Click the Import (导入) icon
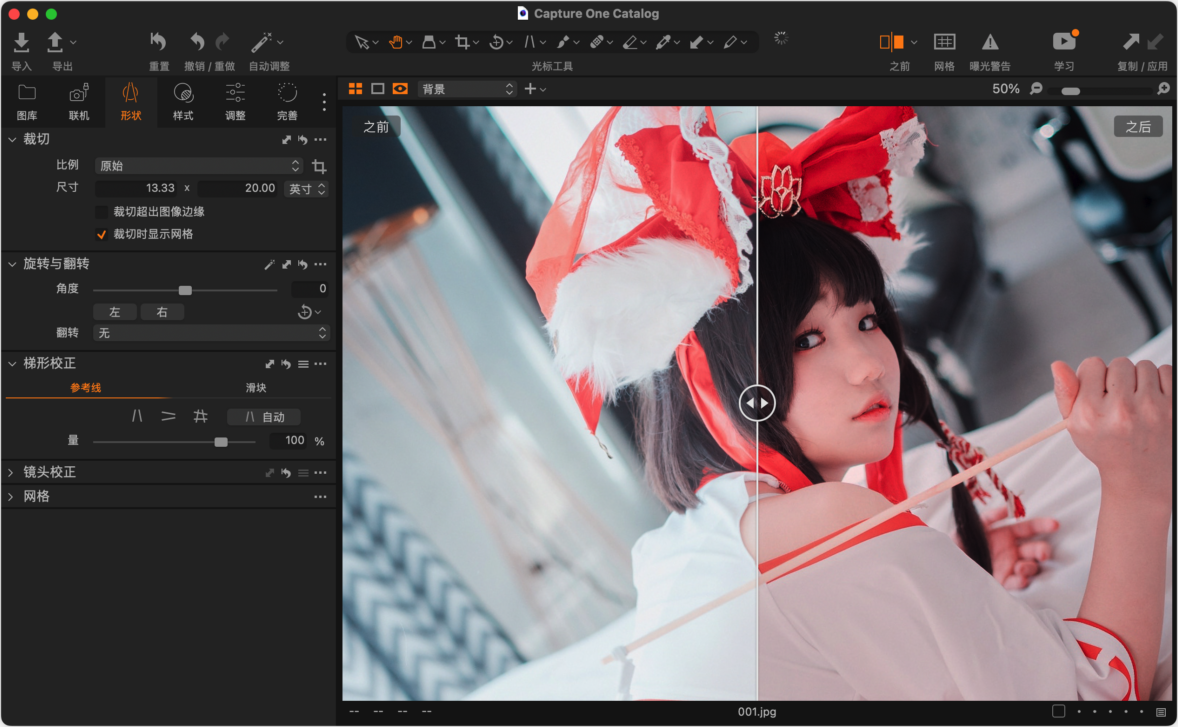This screenshot has width=1178, height=727. [21, 43]
